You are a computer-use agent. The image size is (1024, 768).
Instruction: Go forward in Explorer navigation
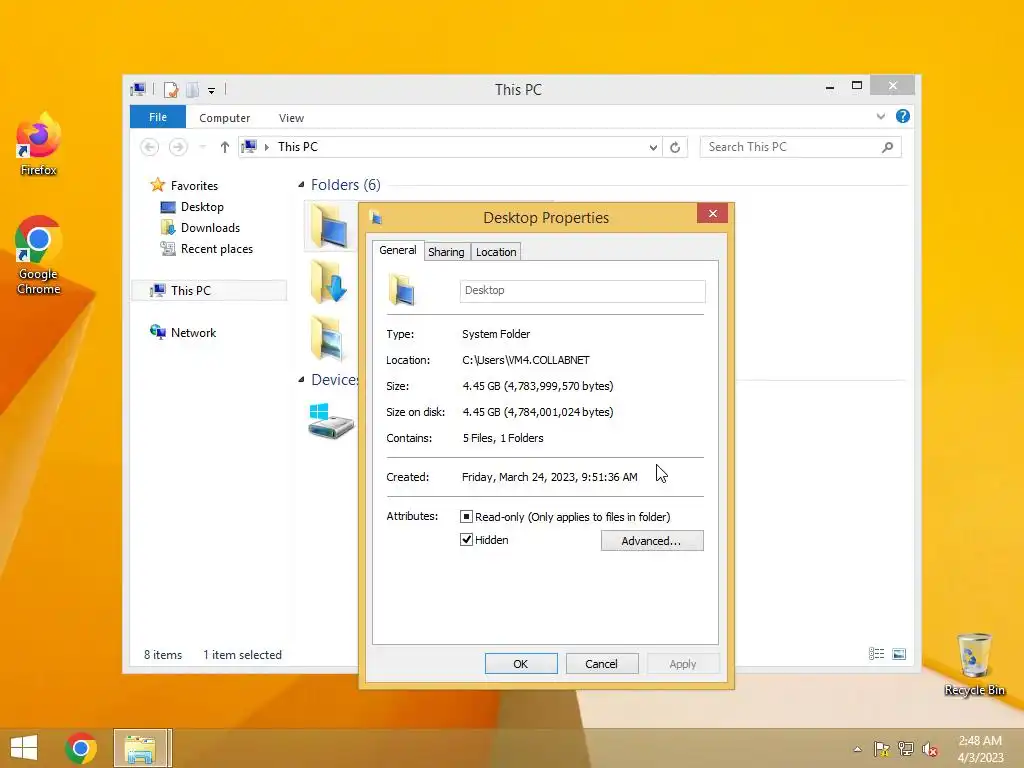click(x=178, y=147)
